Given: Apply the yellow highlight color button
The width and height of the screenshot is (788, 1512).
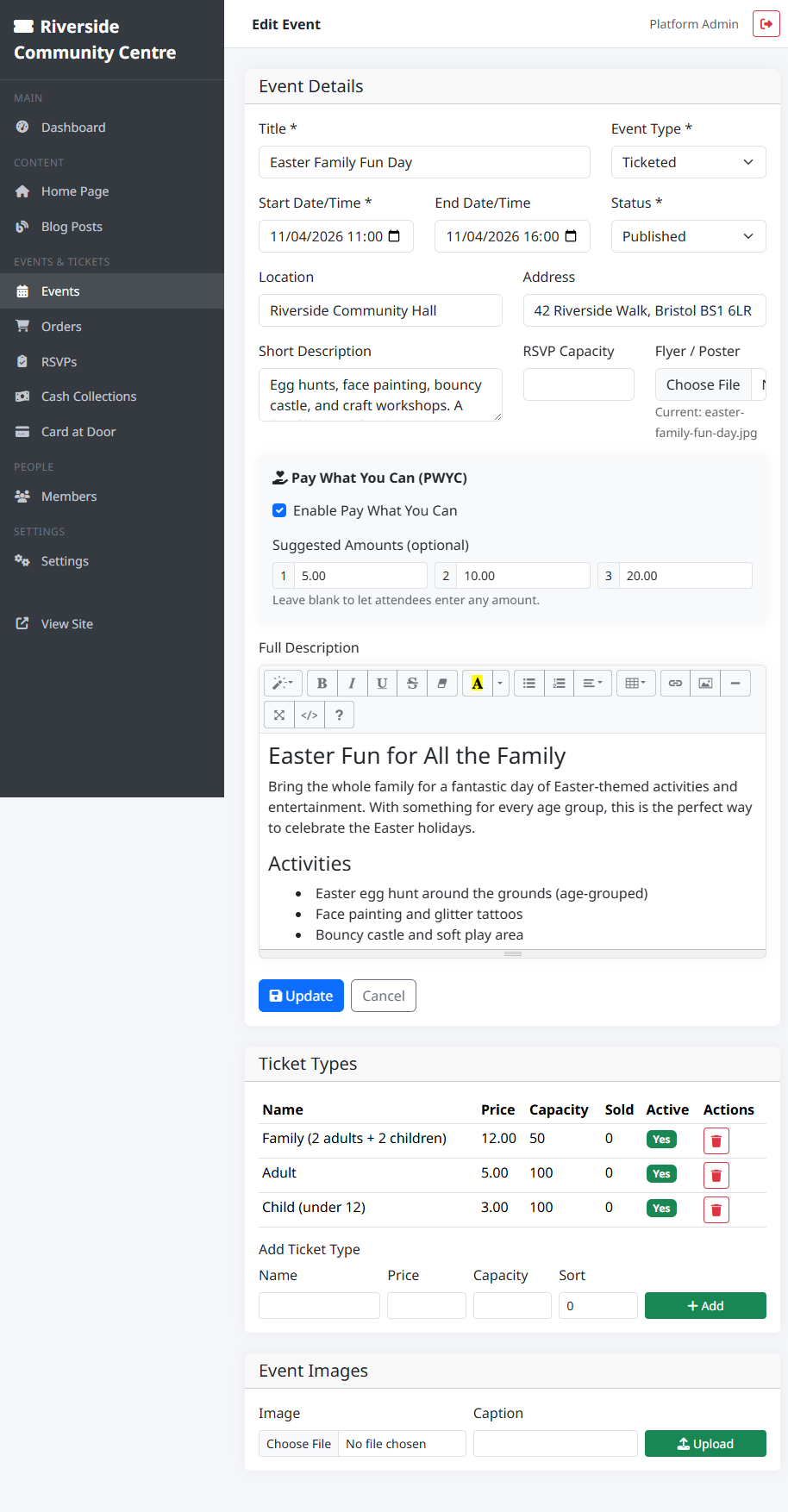Looking at the screenshot, I should (477, 684).
